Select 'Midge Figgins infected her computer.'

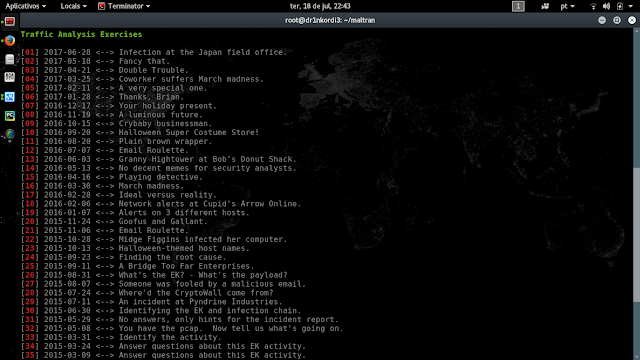pyautogui.click(x=154, y=240)
